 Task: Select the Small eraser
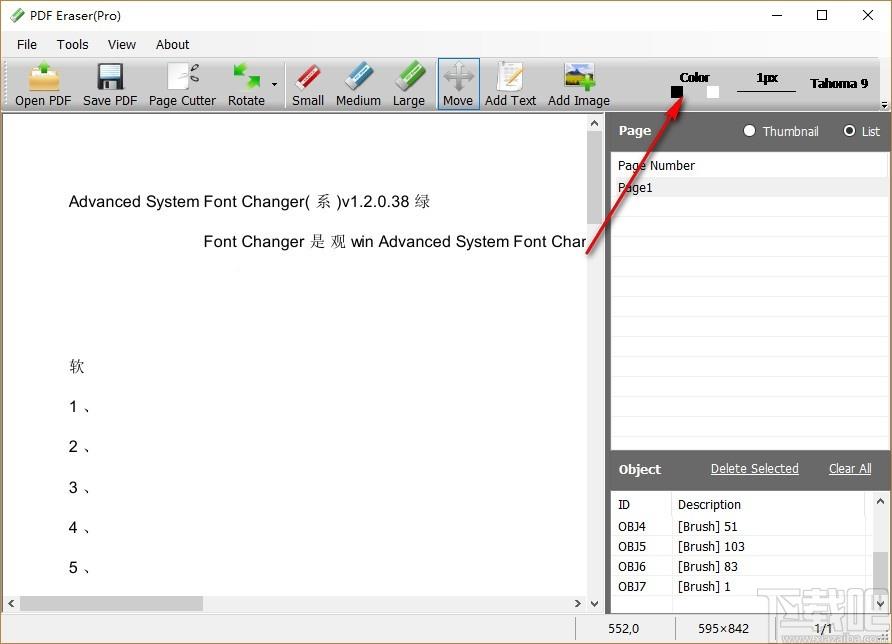coord(308,84)
